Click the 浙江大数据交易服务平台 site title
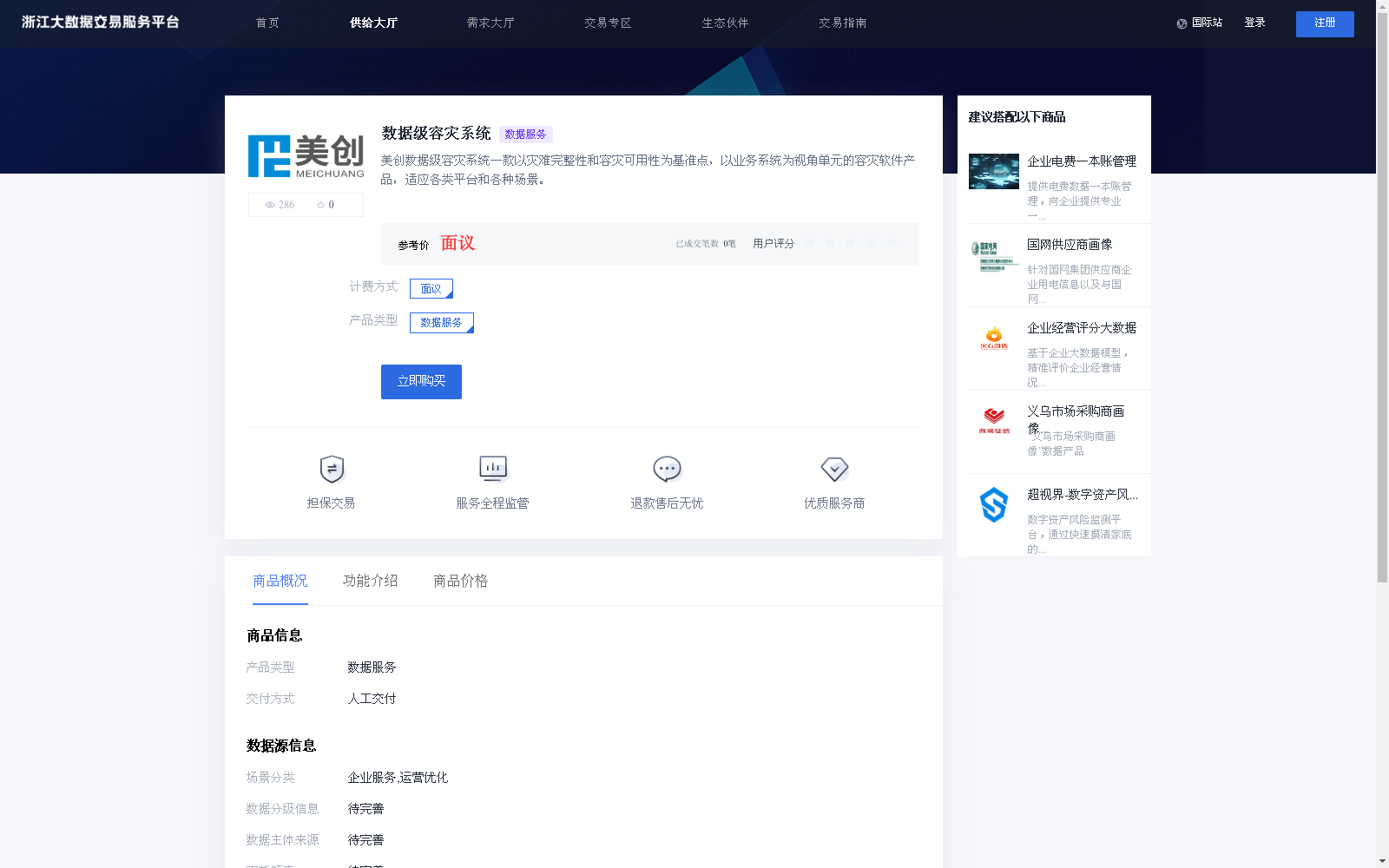Screen dimensions: 1389x868 tap(101, 23)
